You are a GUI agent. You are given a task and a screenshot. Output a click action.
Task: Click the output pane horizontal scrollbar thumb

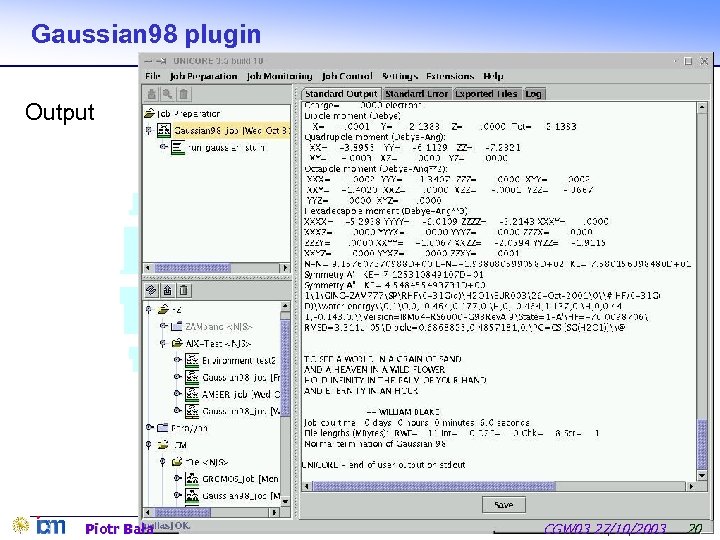(434, 486)
